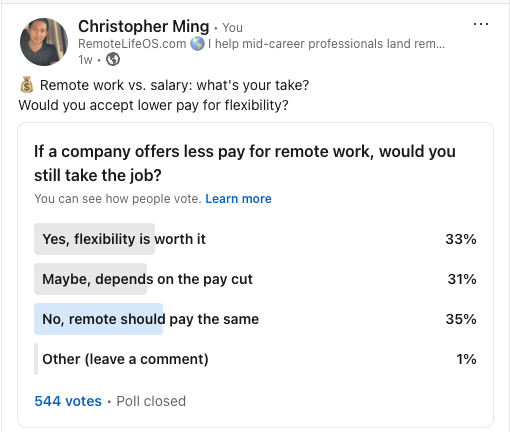The image size is (510, 432).
Task: Open Christopher Ming's profile via name
Action: point(144,26)
